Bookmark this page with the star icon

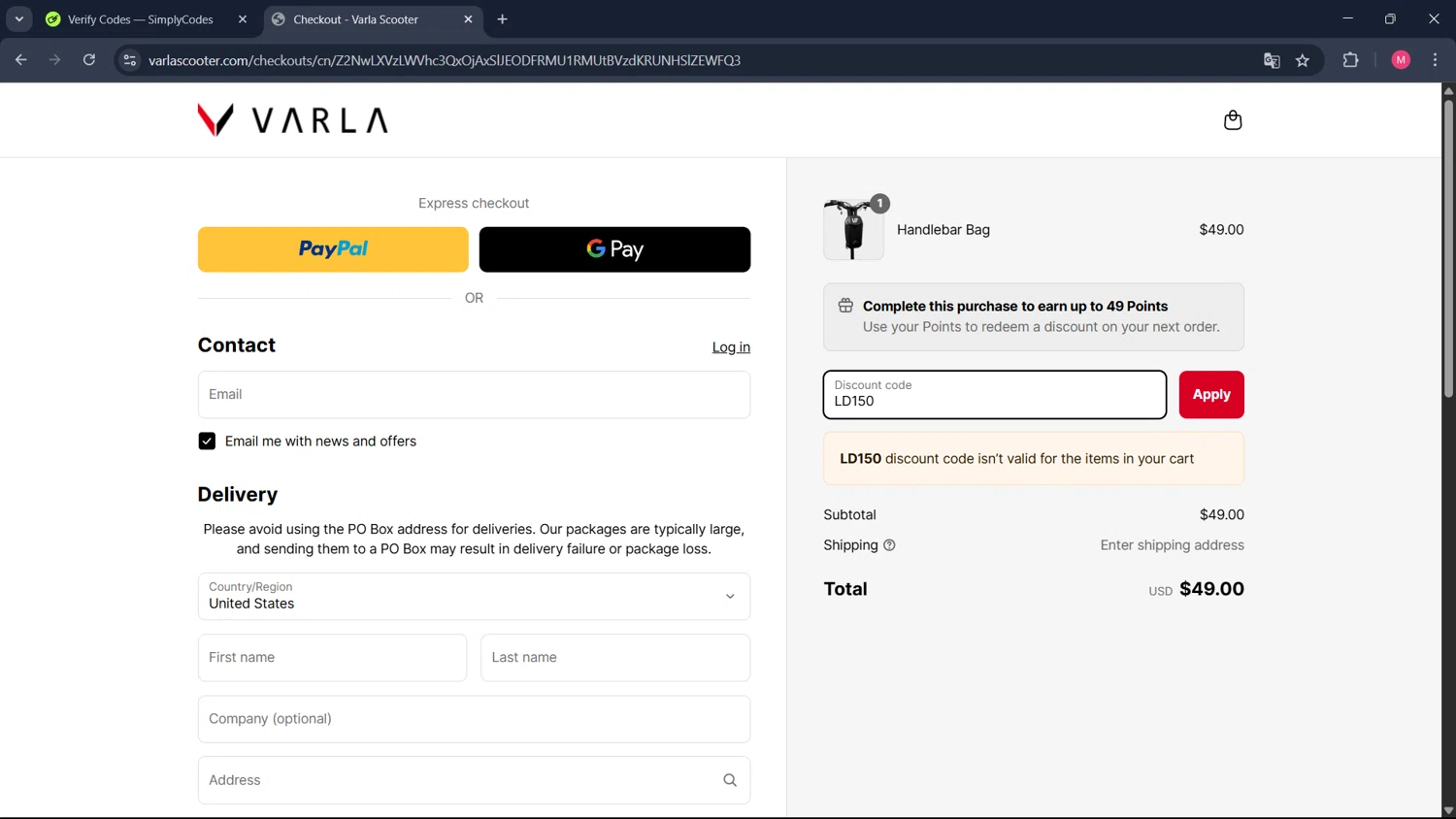(1303, 60)
